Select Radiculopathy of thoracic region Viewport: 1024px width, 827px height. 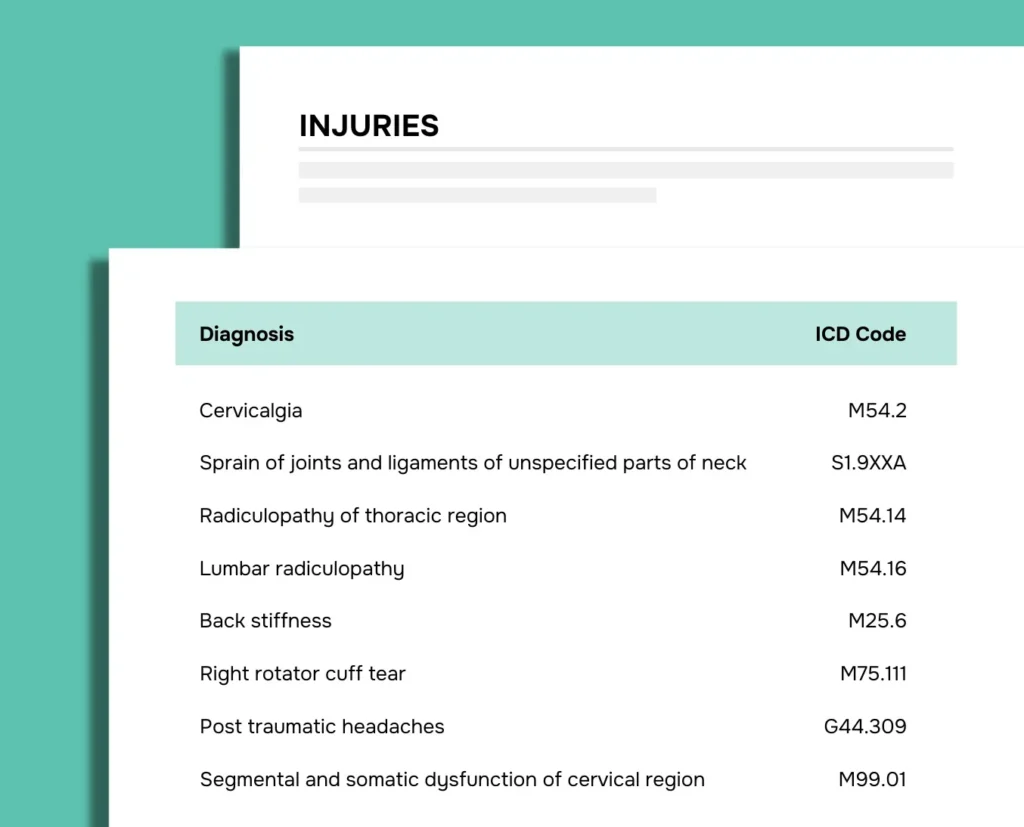(x=353, y=516)
